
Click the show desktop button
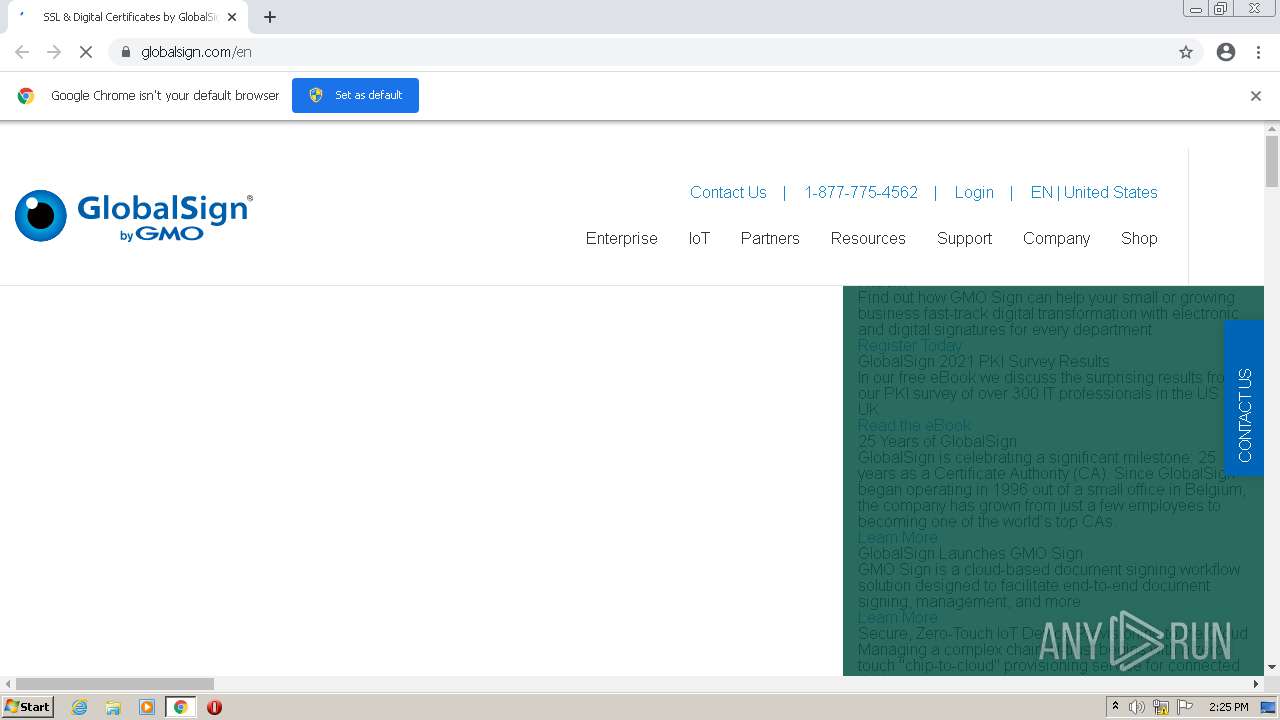[x=1268, y=707]
